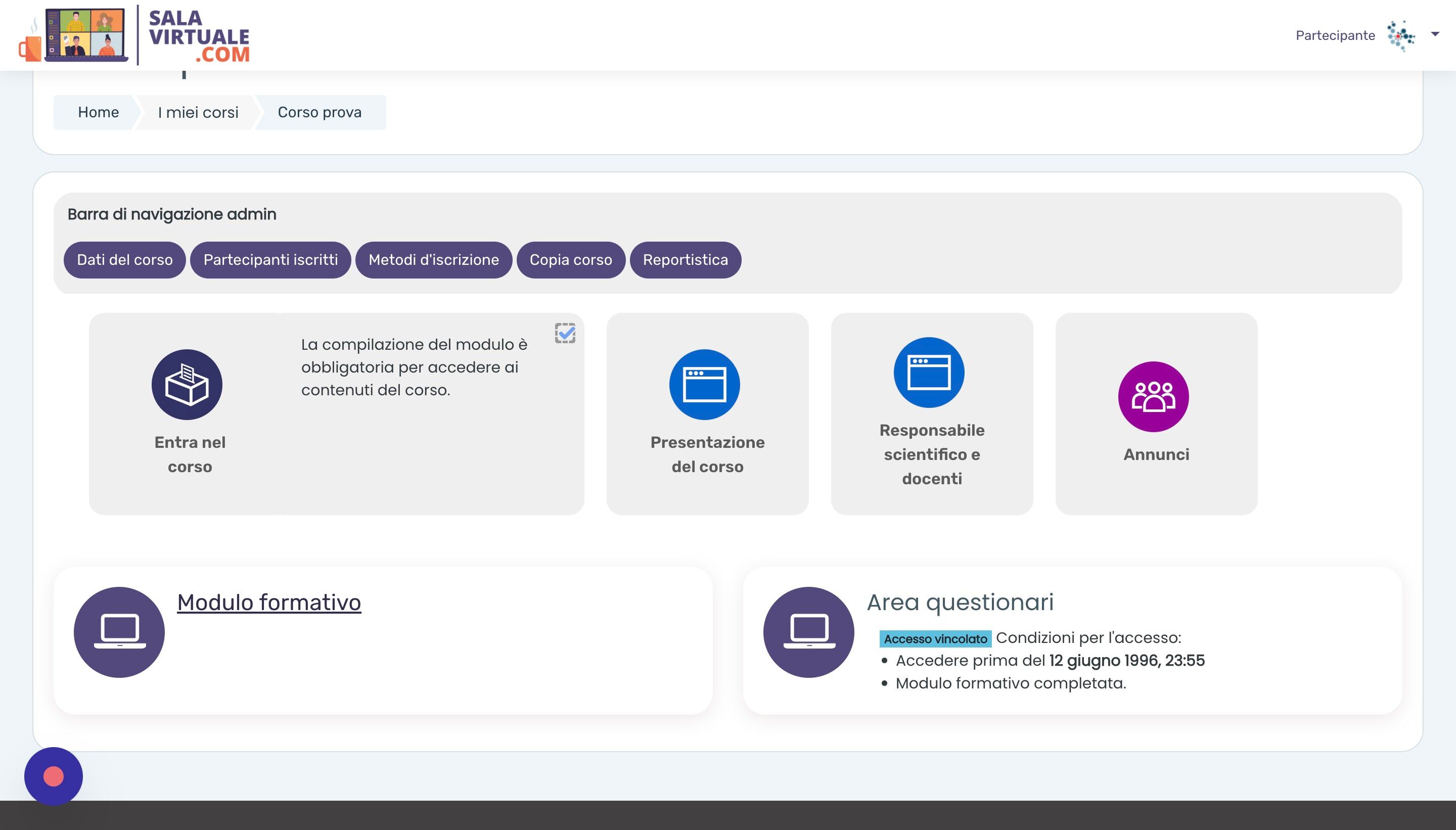Click the date 12 giugno 1996, 23:55
The image size is (1456, 830).
[x=1127, y=660]
